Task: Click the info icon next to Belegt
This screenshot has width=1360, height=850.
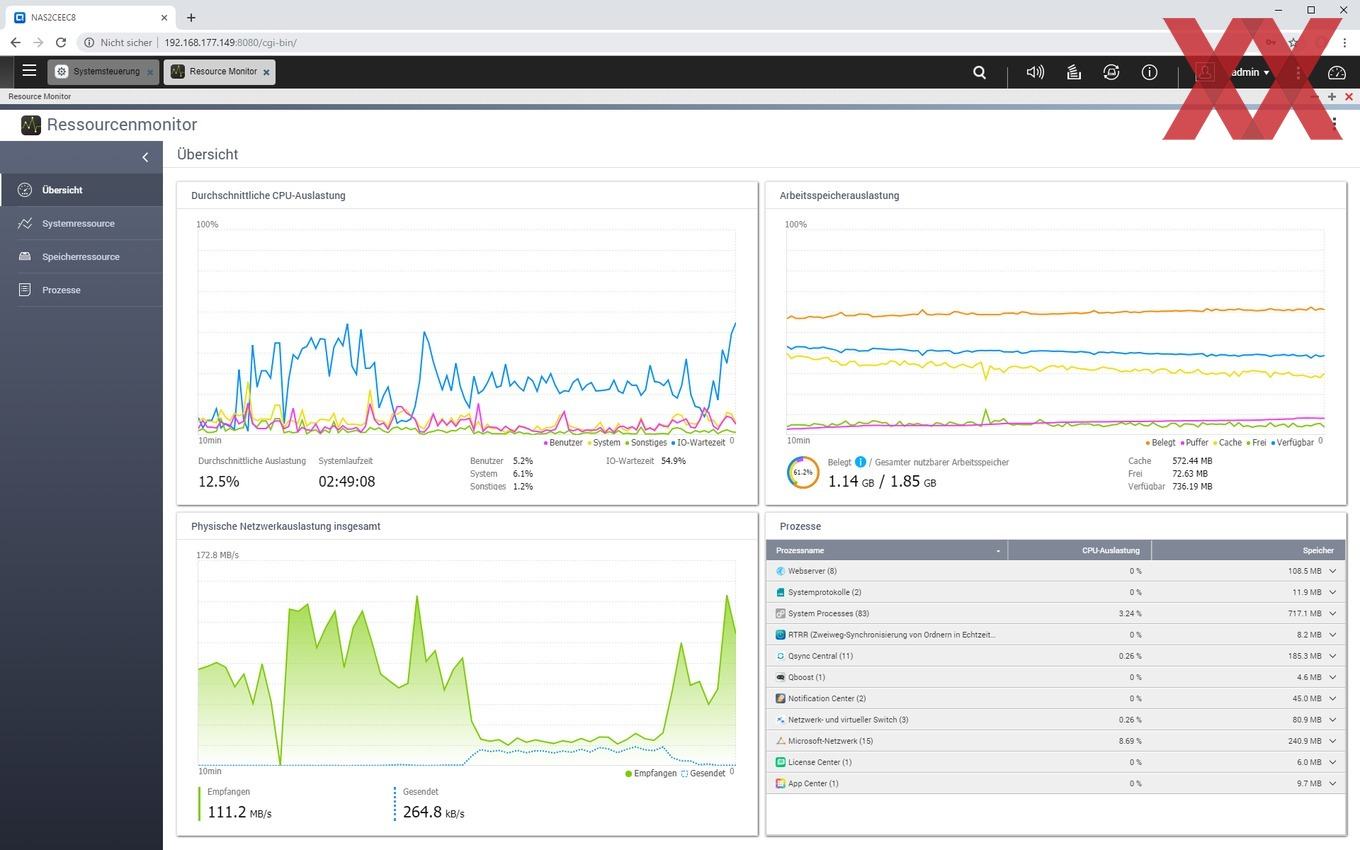Action: coord(860,462)
